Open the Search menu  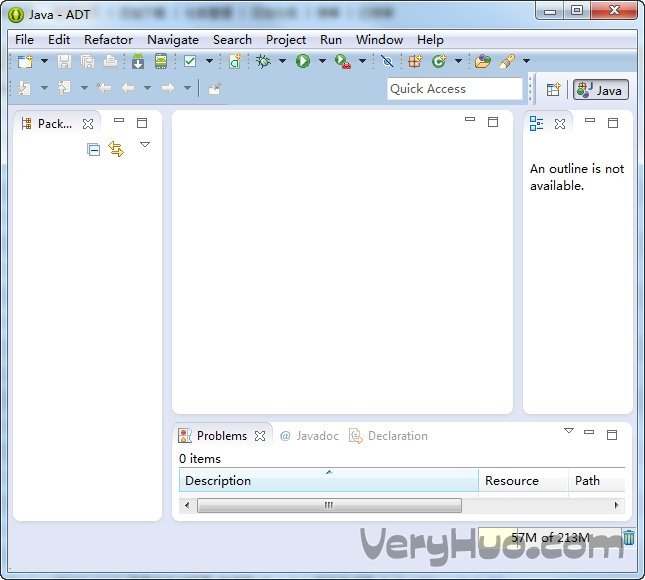click(232, 40)
